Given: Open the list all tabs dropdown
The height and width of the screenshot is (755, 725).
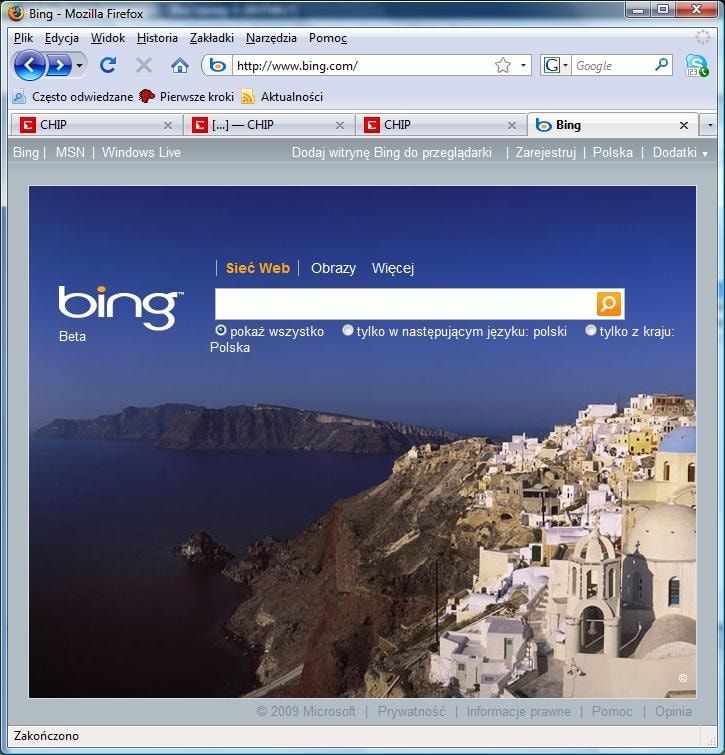Looking at the screenshot, I should 709,125.
